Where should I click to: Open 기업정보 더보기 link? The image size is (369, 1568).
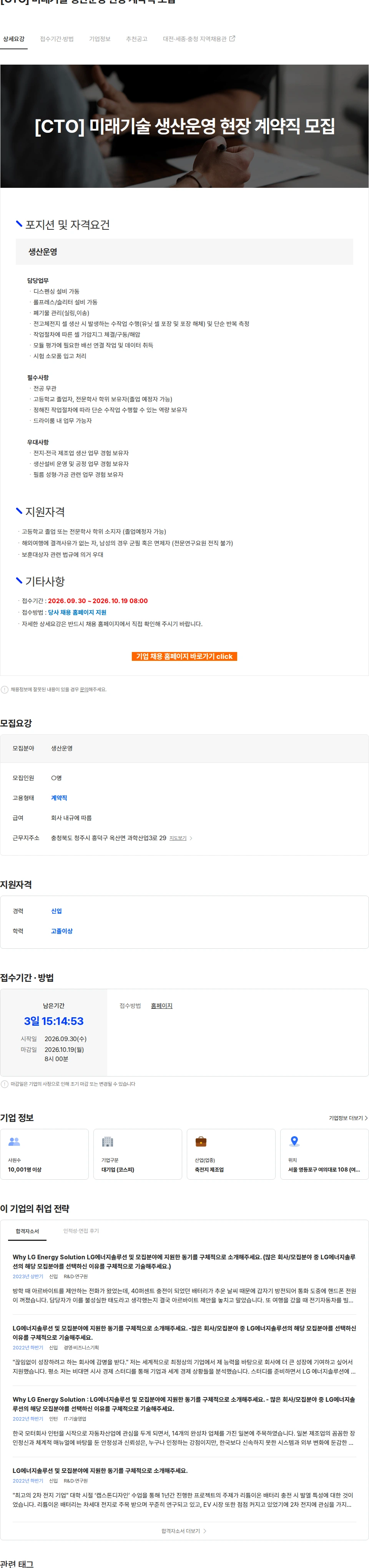coord(348,1118)
